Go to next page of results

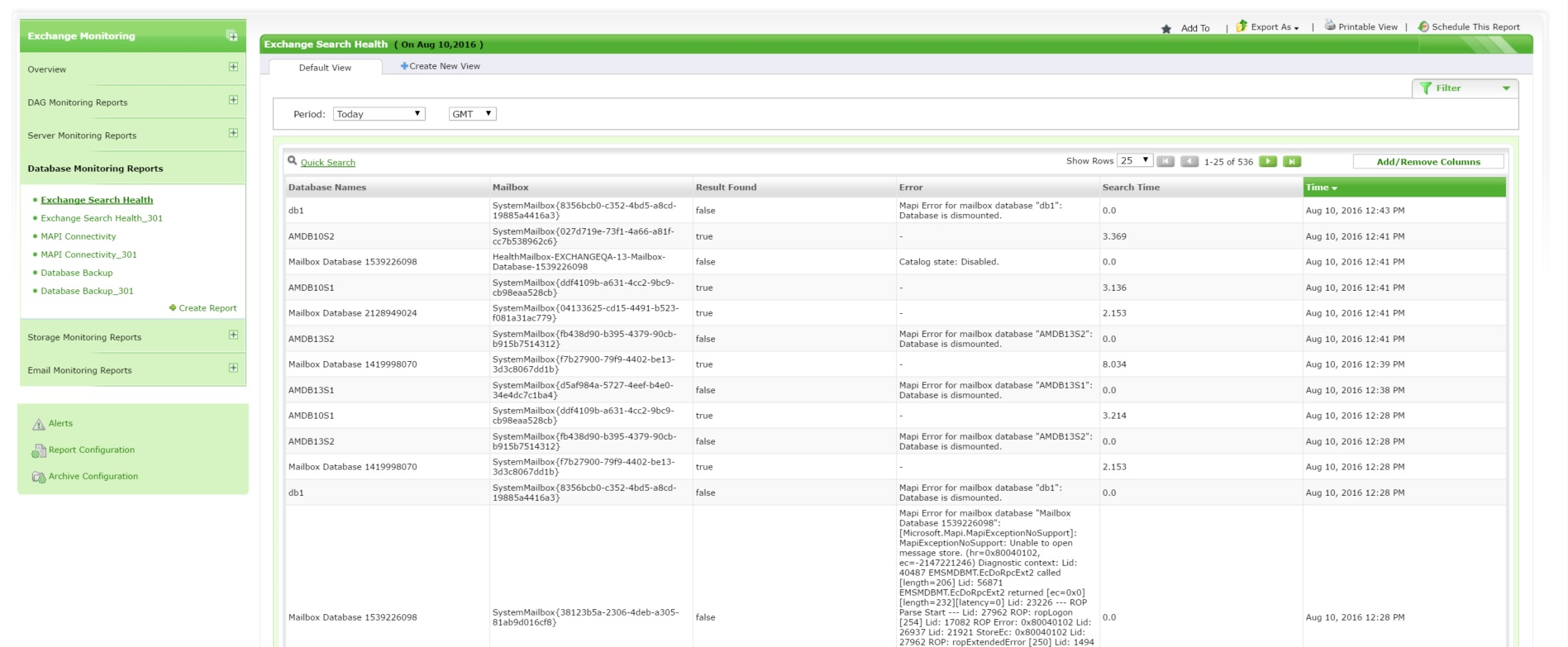tap(1267, 162)
